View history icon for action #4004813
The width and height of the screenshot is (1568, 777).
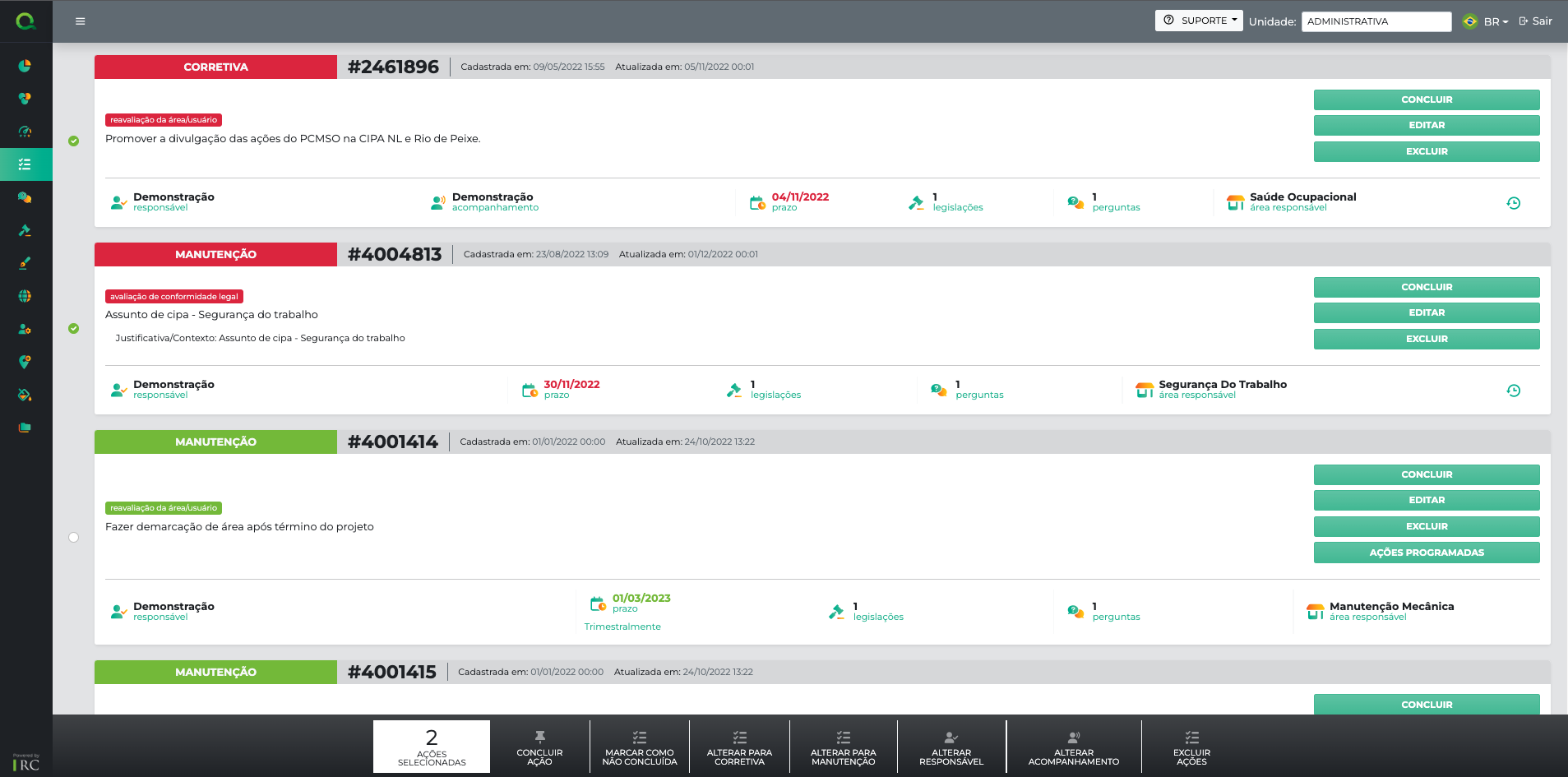[x=1513, y=391]
